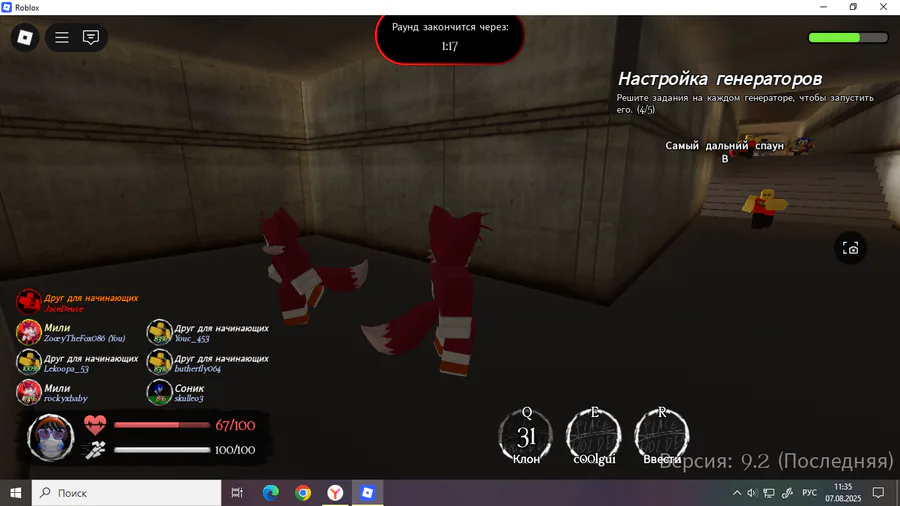
Task: Open the Roblox logo menu button
Action: click(x=25, y=37)
